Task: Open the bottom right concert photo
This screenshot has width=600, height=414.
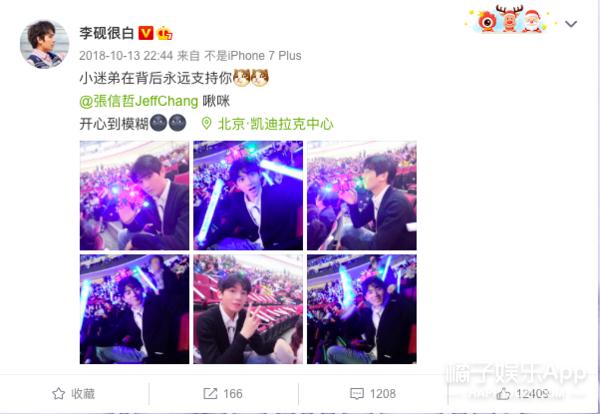Action: pos(362,309)
